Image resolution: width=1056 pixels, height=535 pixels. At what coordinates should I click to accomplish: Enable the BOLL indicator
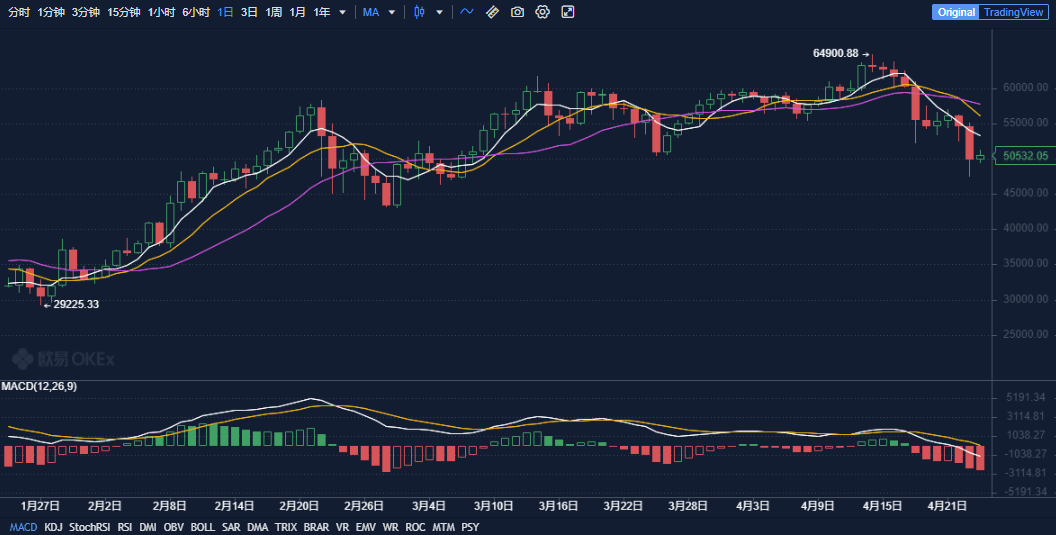pyautogui.click(x=203, y=527)
